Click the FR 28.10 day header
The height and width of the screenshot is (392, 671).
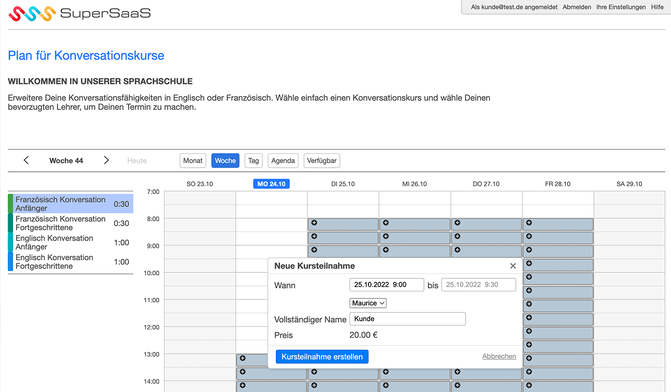click(558, 184)
